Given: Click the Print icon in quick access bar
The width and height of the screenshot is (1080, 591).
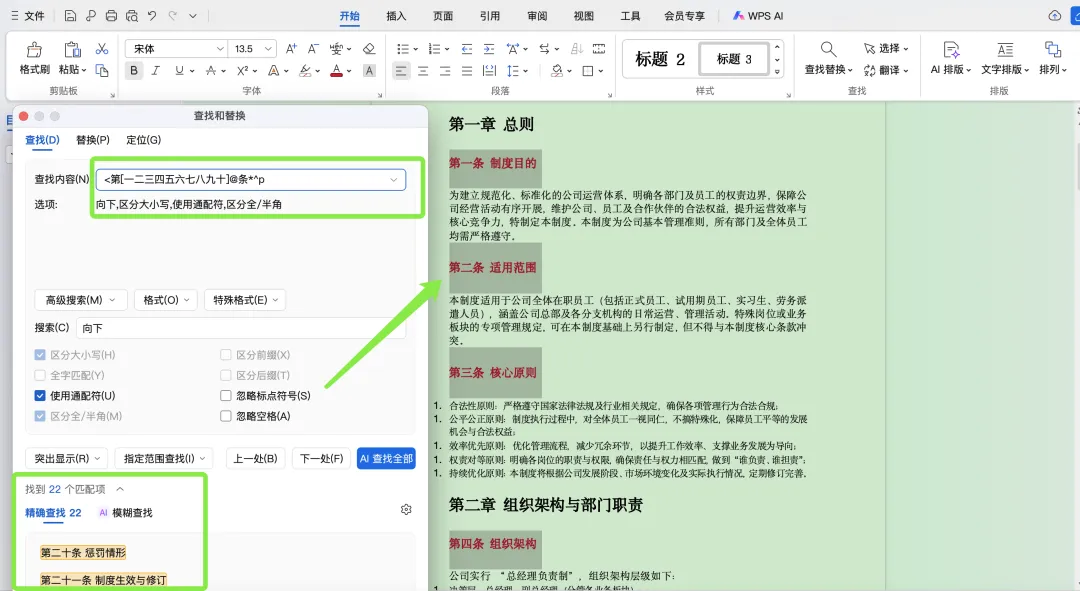Looking at the screenshot, I should click(x=111, y=15).
